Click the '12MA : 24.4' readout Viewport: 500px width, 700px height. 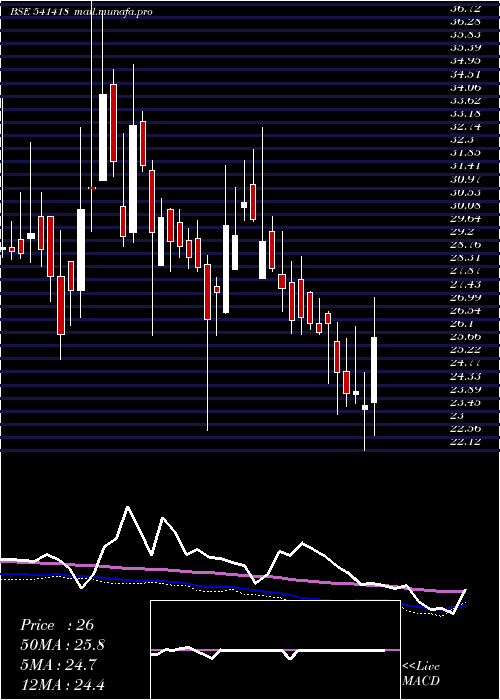click(x=62, y=684)
